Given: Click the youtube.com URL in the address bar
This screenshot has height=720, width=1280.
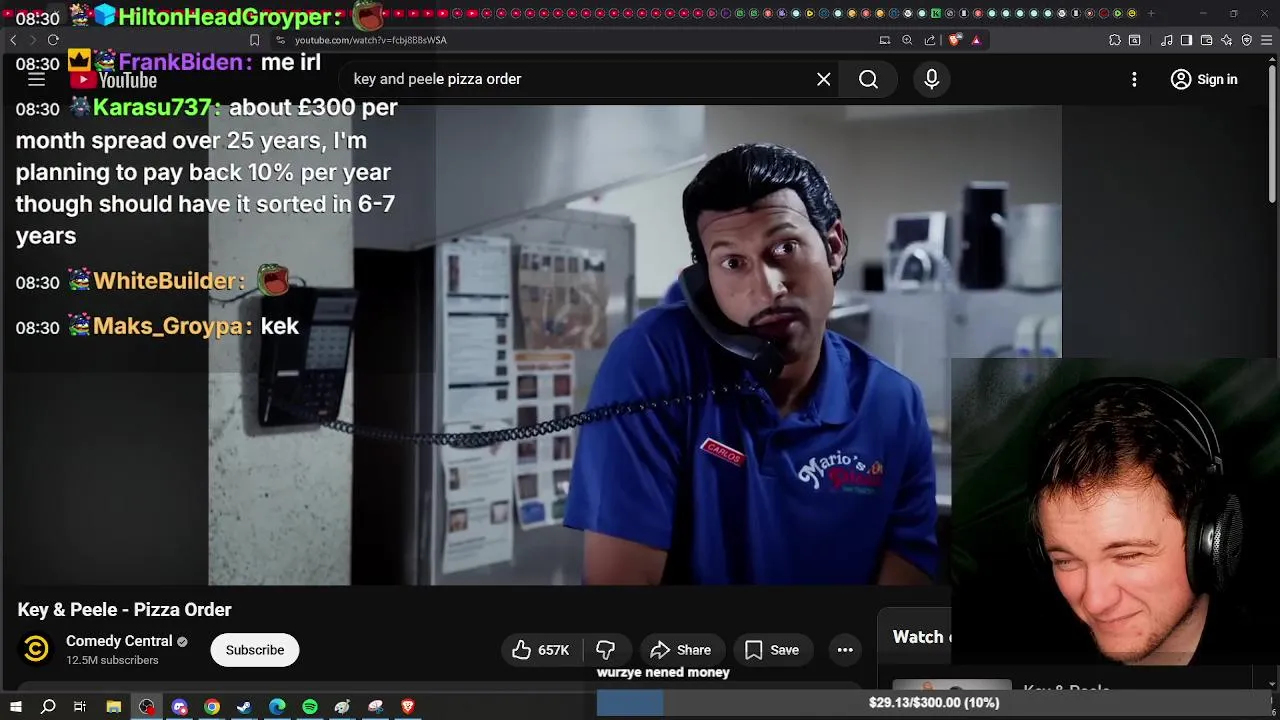Looking at the screenshot, I should tap(371, 40).
